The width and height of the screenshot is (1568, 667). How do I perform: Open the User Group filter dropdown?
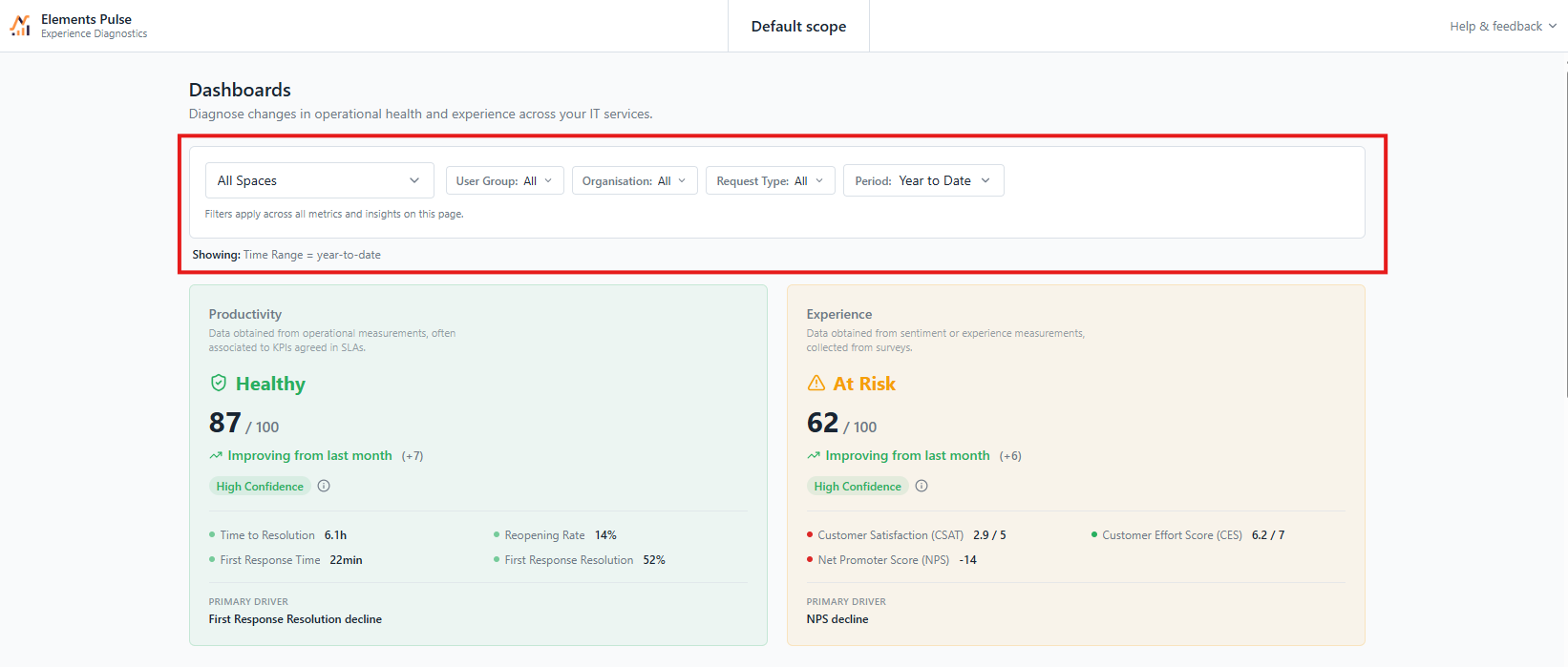tap(504, 181)
